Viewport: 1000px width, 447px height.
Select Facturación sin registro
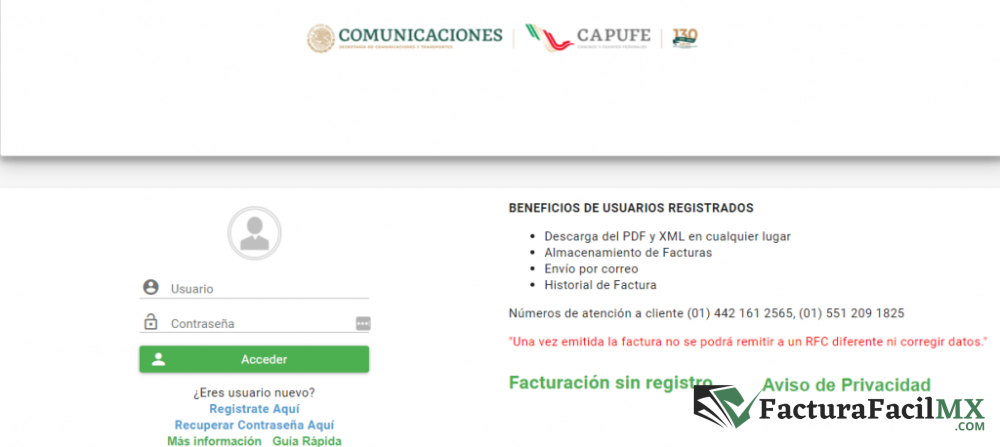tap(610, 383)
